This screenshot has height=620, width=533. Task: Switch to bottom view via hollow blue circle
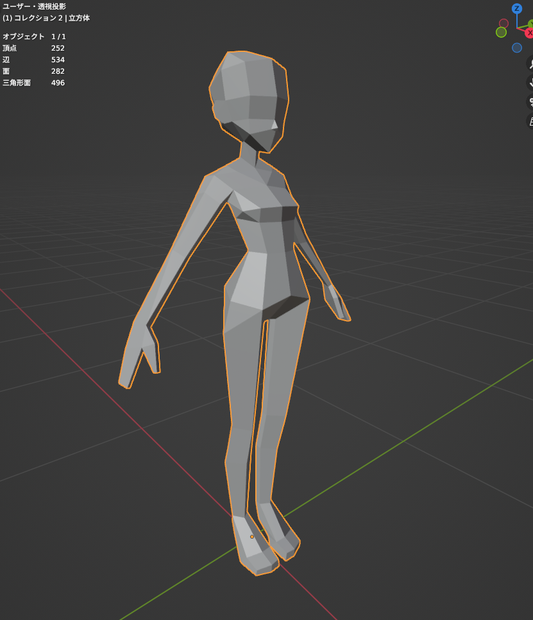click(516, 48)
